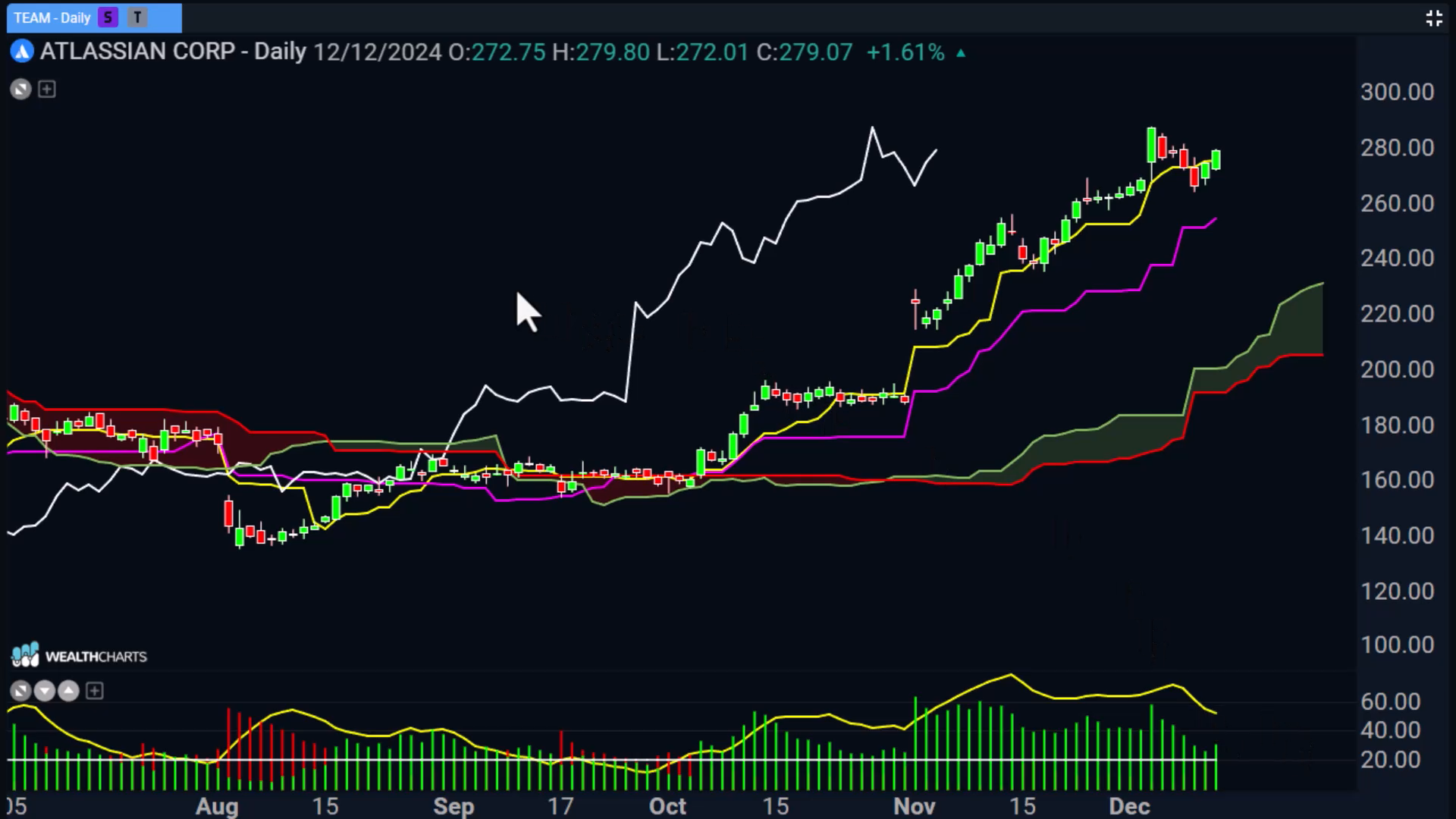Collapse the chart from fullscreen view

(x=1433, y=18)
